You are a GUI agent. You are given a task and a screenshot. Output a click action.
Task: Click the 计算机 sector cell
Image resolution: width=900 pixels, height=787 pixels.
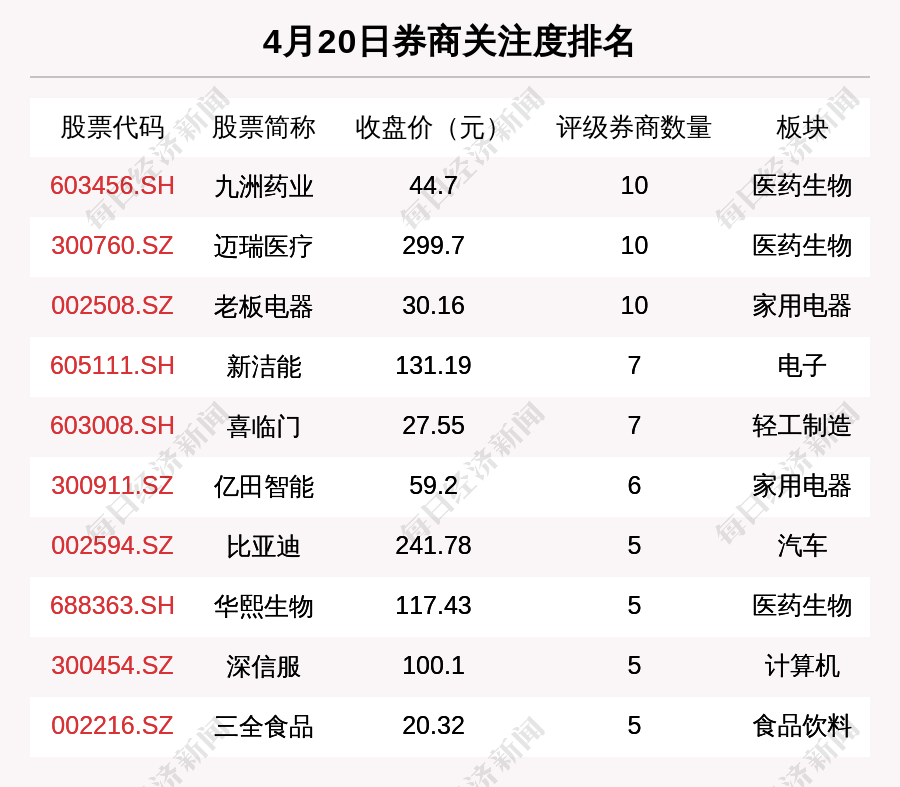pyautogui.click(x=802, y=666)
